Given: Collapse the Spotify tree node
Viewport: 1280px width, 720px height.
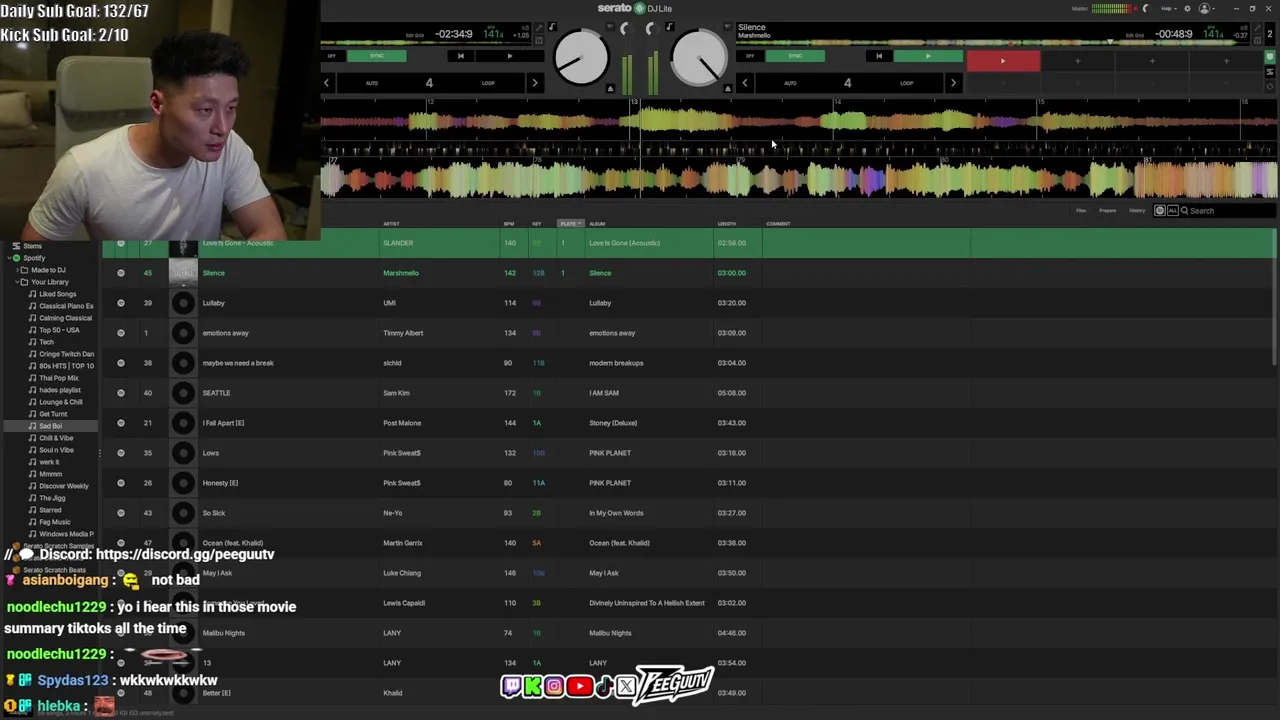Looking at the screenshot, I should pyautogui.click(x=9, y=258).
